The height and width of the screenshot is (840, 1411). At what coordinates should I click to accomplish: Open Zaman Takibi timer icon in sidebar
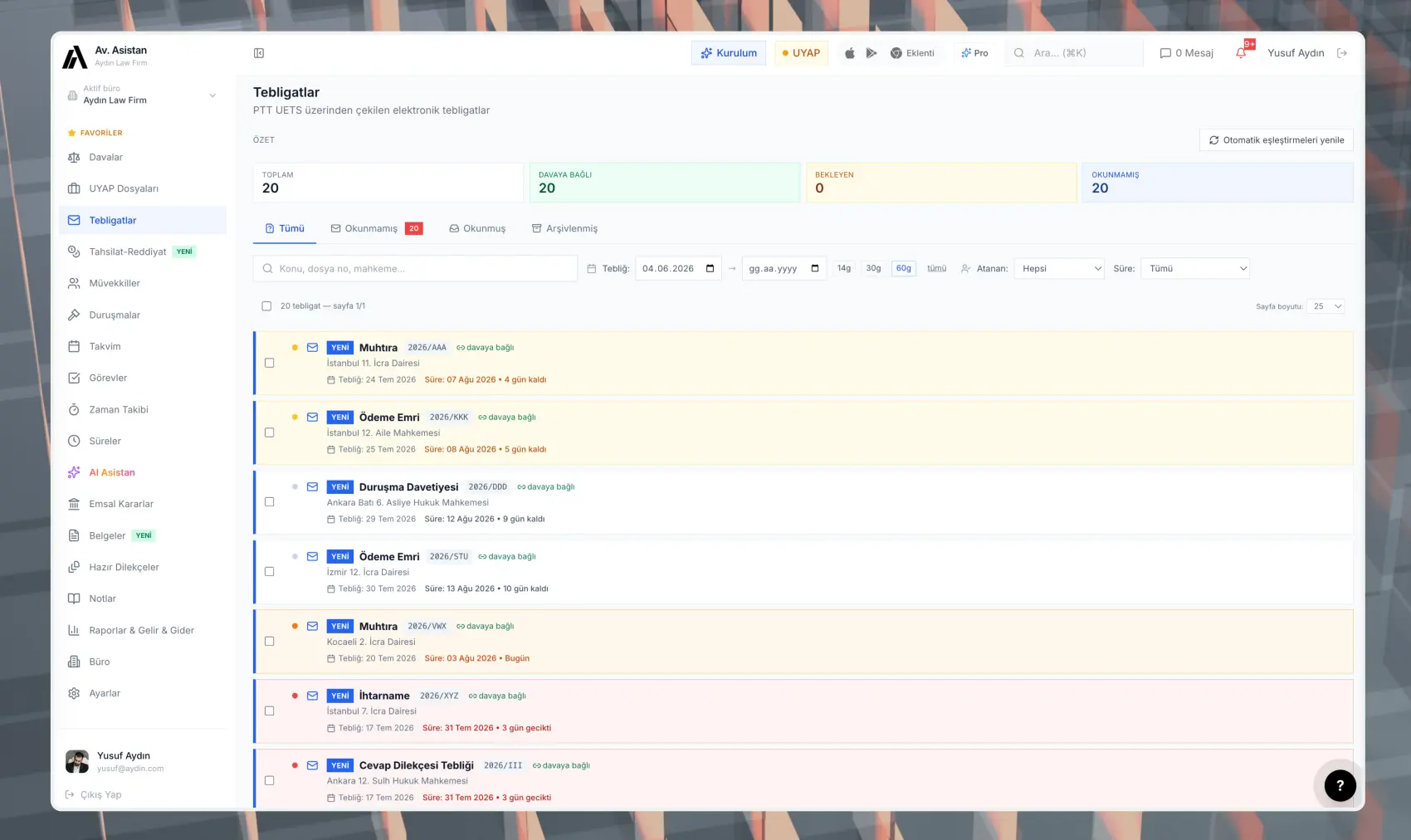(x=74, y=409)
